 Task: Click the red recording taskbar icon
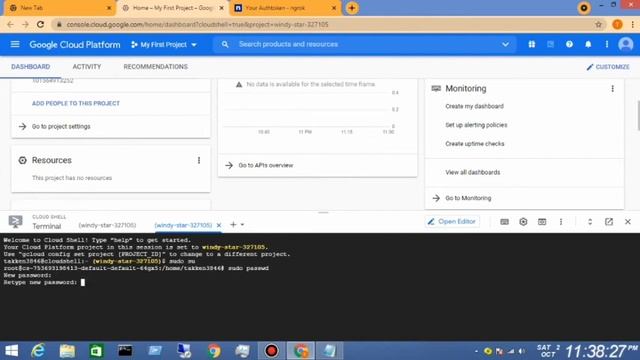(271, 351)
